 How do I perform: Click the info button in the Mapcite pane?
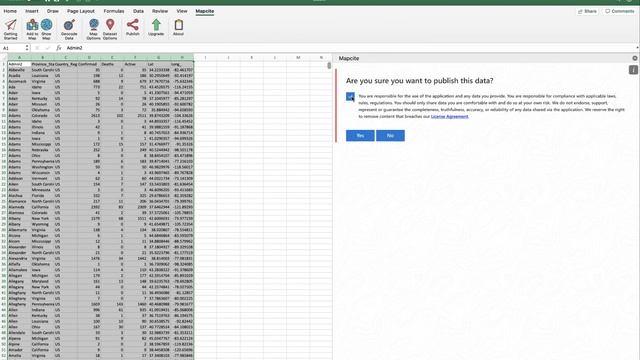pyautogui.click(x=633, y=70)
